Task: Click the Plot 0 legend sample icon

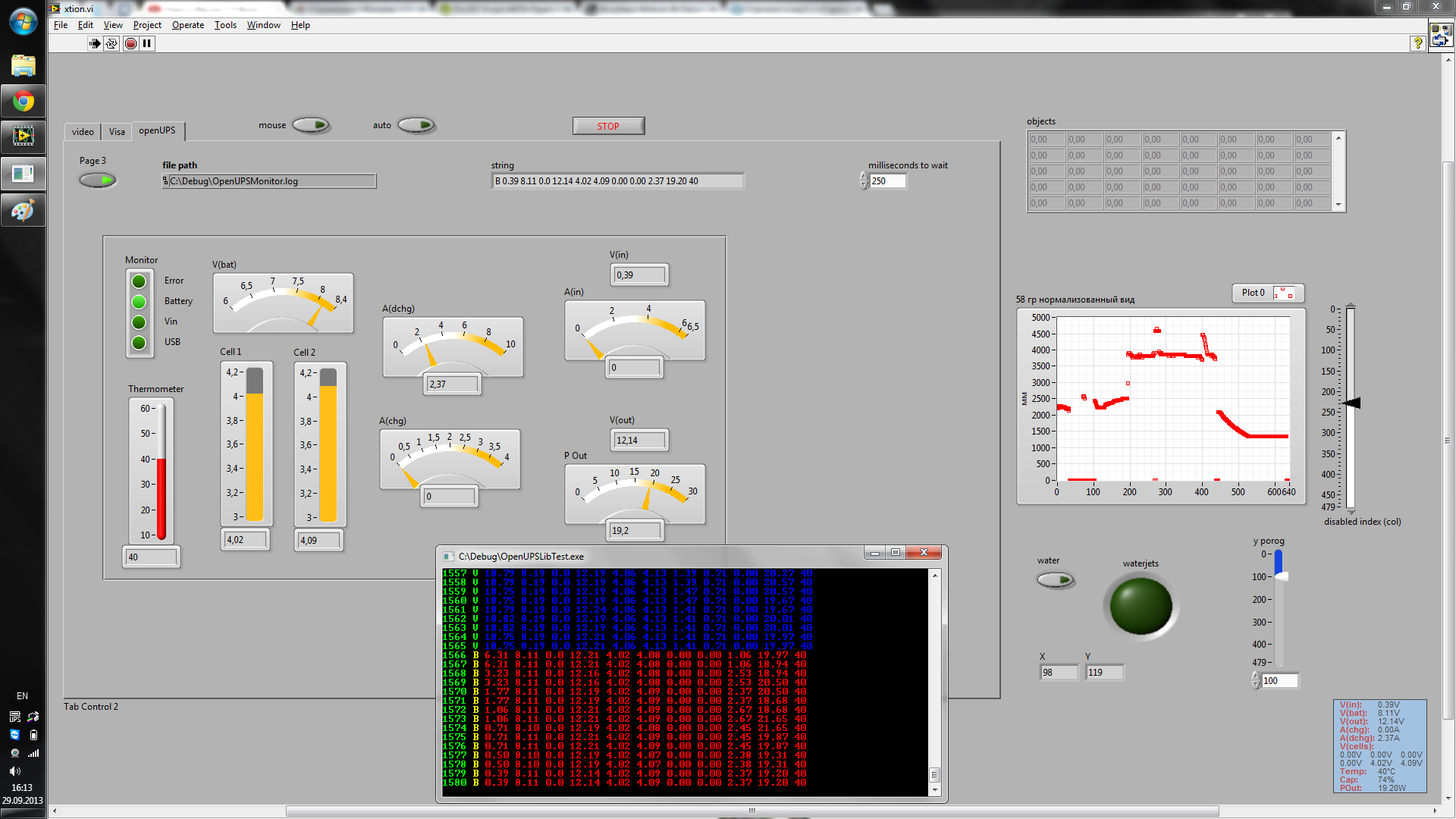Action: pyautogui.click(x=1283, y=293)
